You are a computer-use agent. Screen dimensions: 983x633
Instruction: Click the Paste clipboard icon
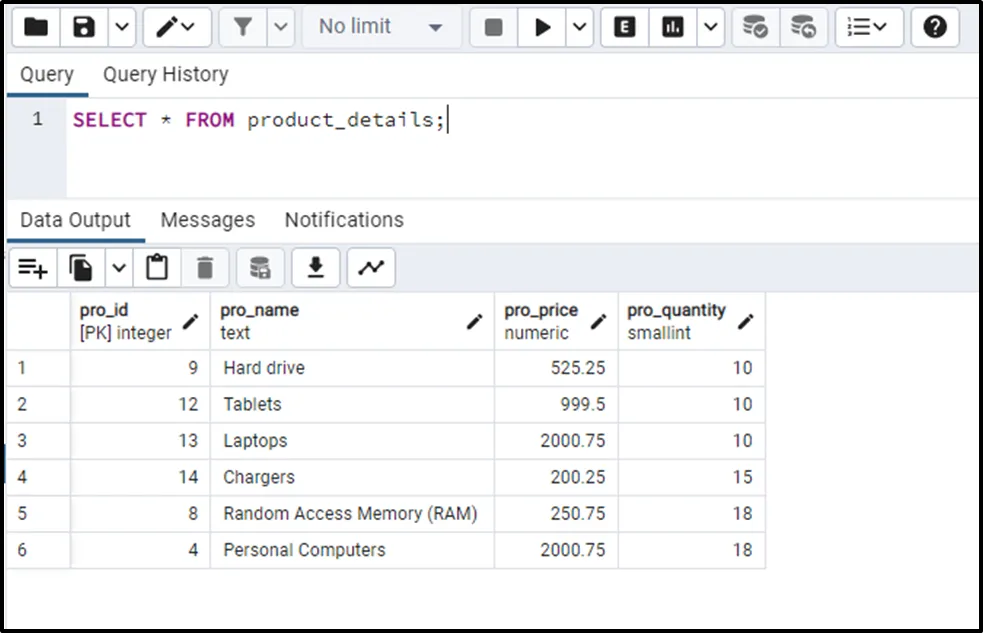pos(157,268)
